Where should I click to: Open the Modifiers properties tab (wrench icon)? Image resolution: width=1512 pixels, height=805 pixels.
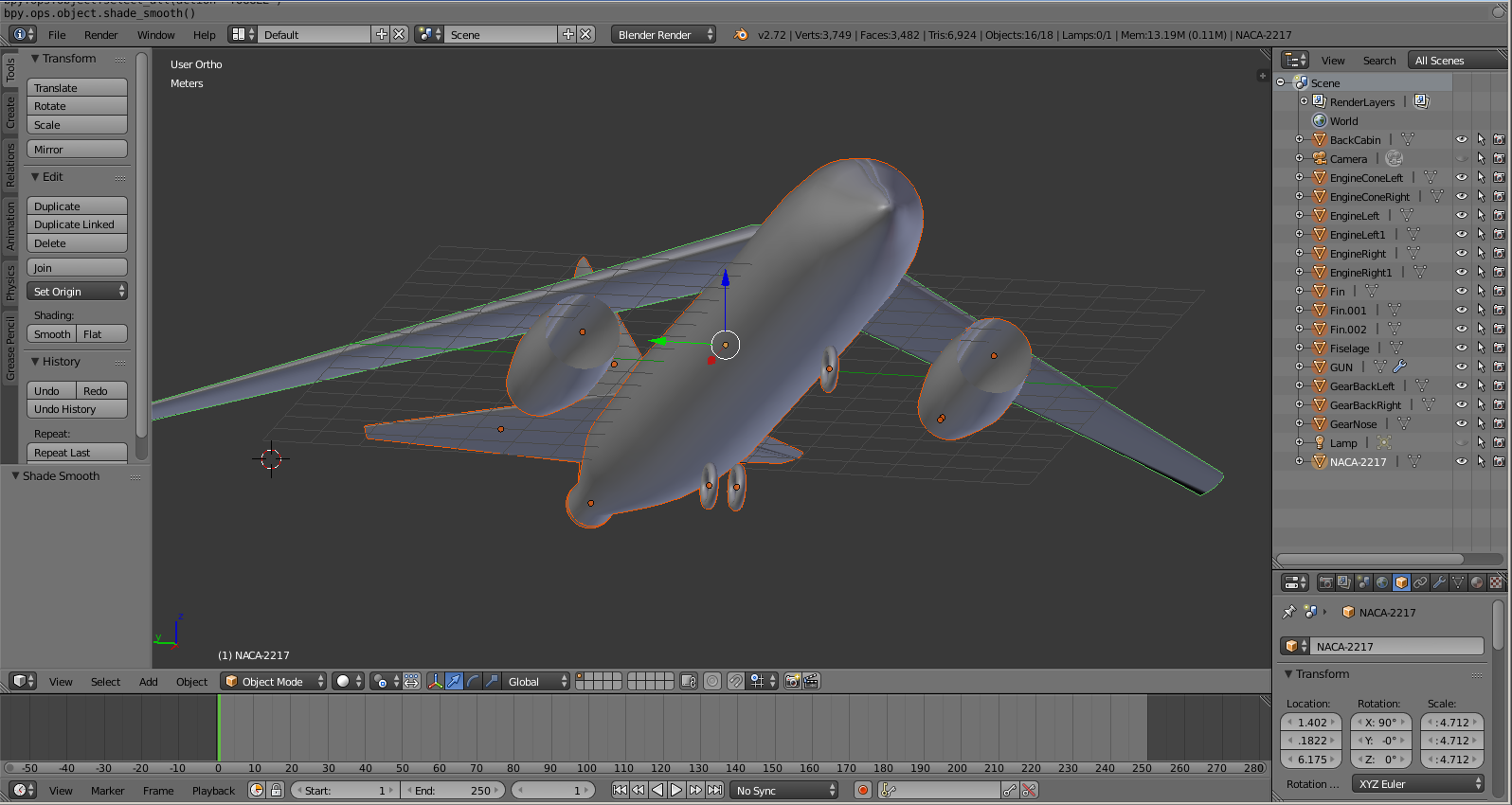click(x=1439, y=582)
